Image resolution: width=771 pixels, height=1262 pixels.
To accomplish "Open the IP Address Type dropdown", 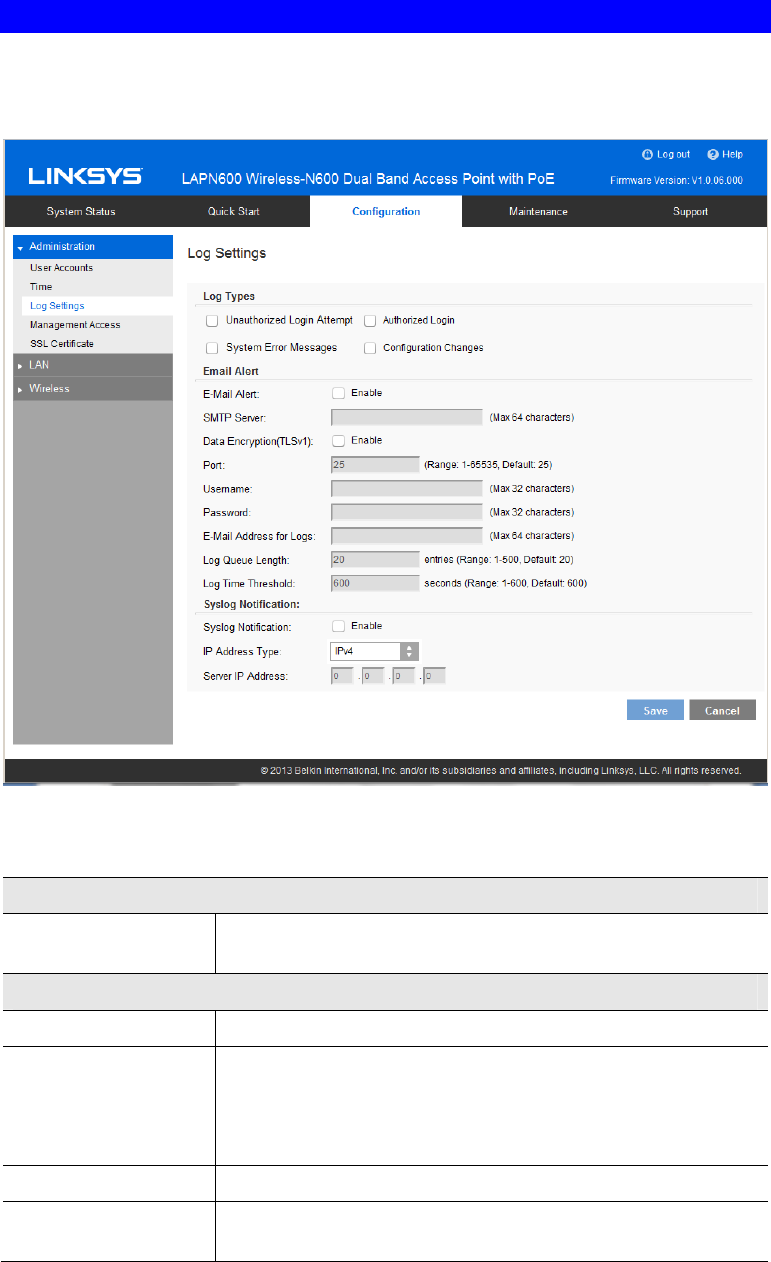I will click(x=374, y=651).
